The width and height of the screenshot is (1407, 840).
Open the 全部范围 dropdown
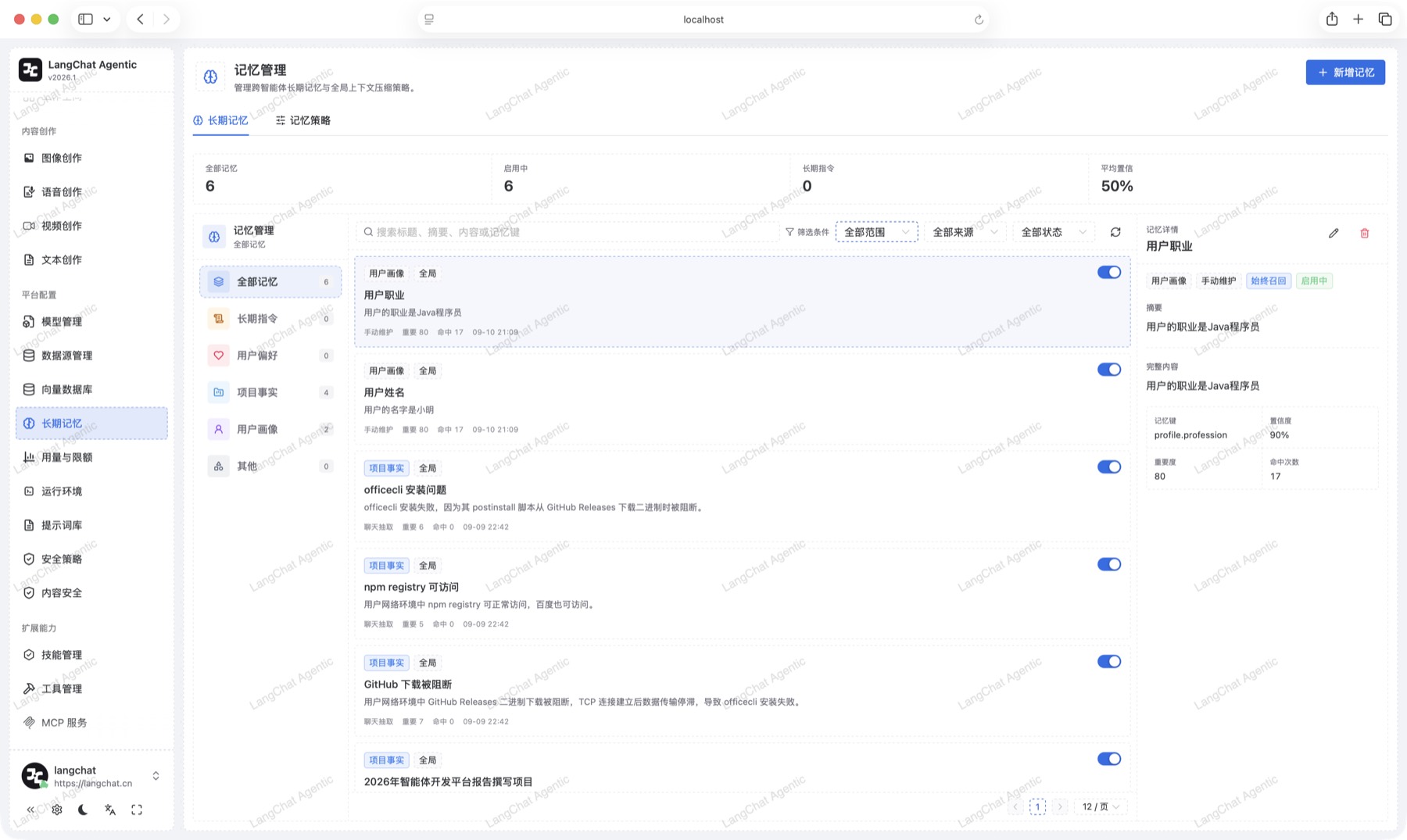point(876,232)
